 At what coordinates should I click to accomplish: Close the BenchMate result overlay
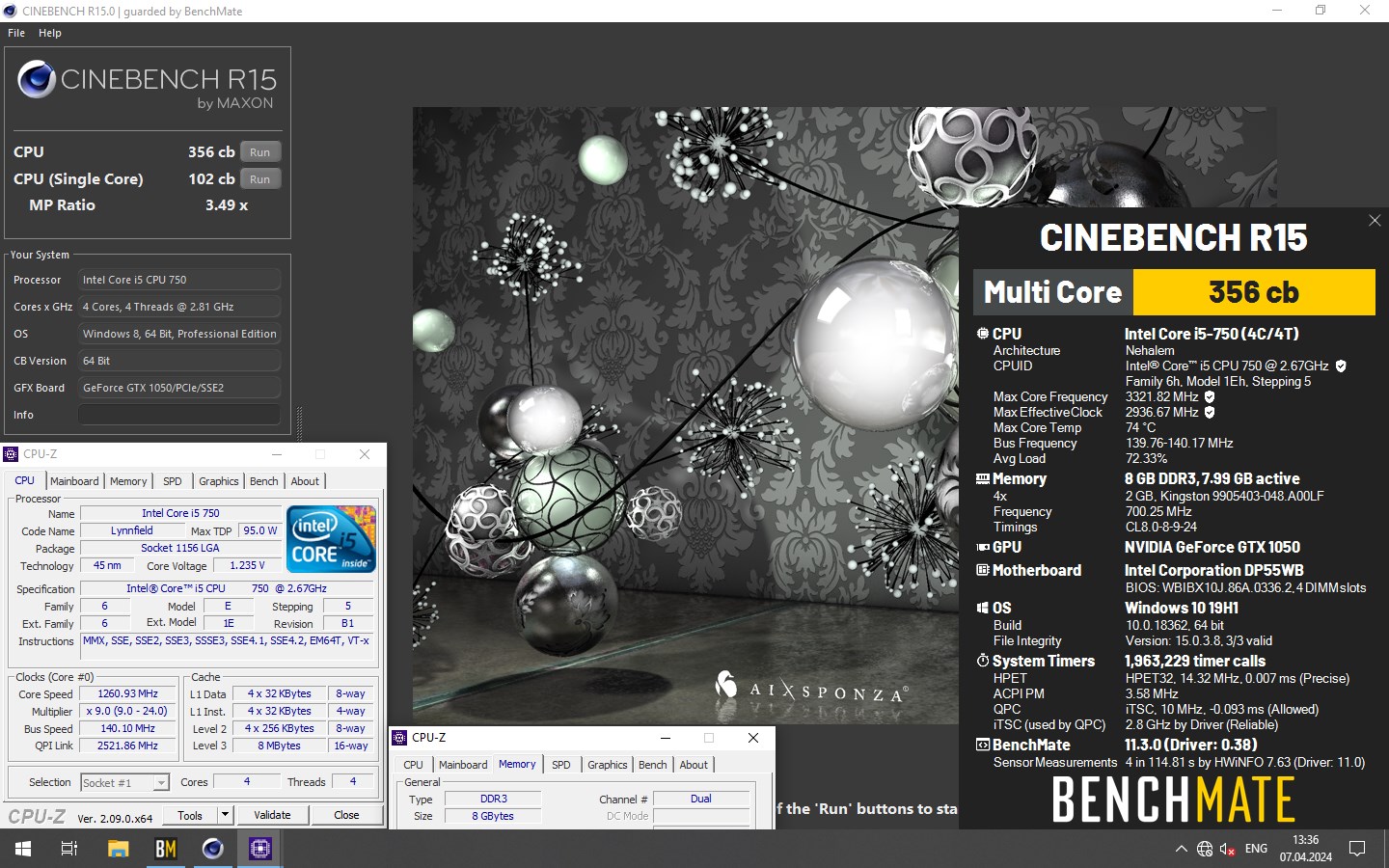pos(1375,221)
